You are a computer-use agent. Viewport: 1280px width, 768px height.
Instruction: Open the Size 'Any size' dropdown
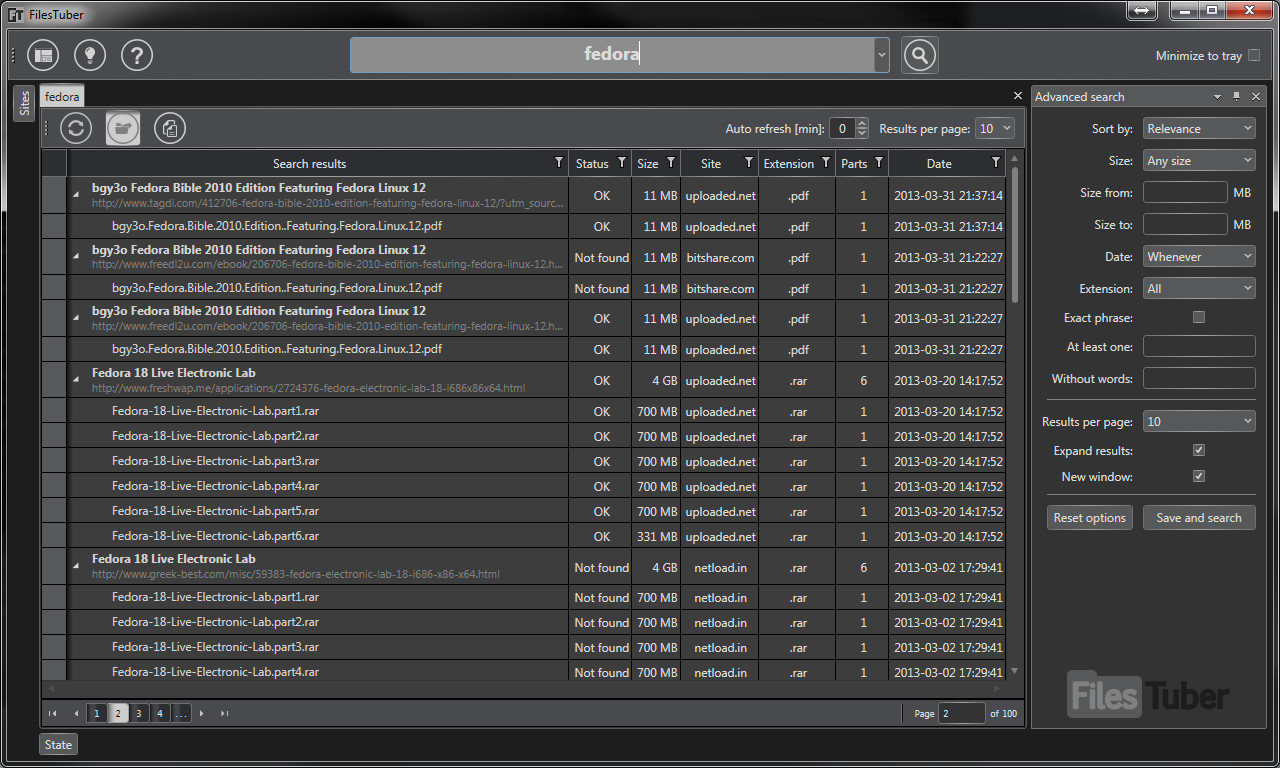click(1199, 161)
